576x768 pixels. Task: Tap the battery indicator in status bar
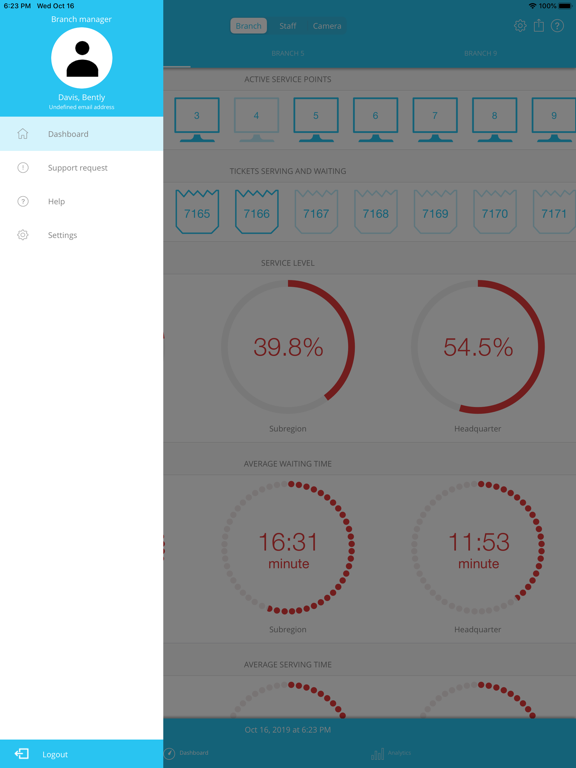565,6
